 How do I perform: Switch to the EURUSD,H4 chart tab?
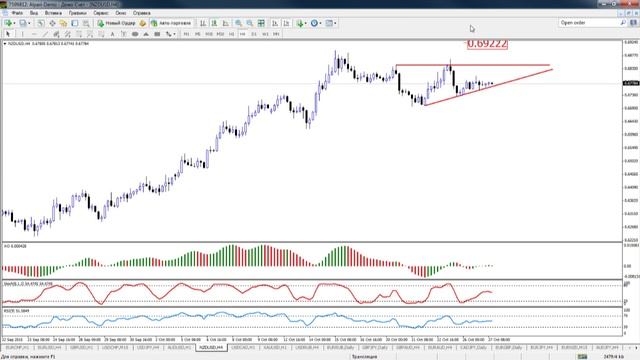49,347
